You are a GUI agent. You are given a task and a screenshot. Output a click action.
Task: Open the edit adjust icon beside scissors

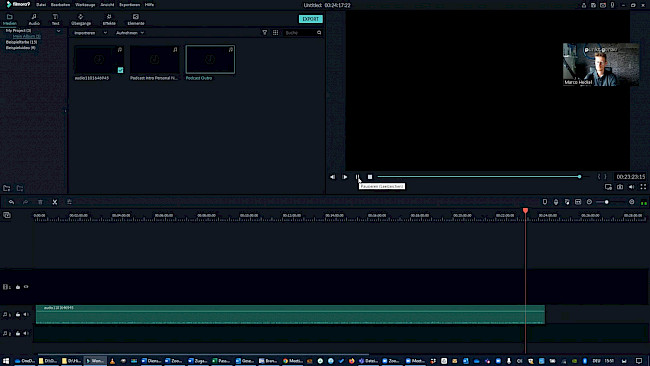69,202
